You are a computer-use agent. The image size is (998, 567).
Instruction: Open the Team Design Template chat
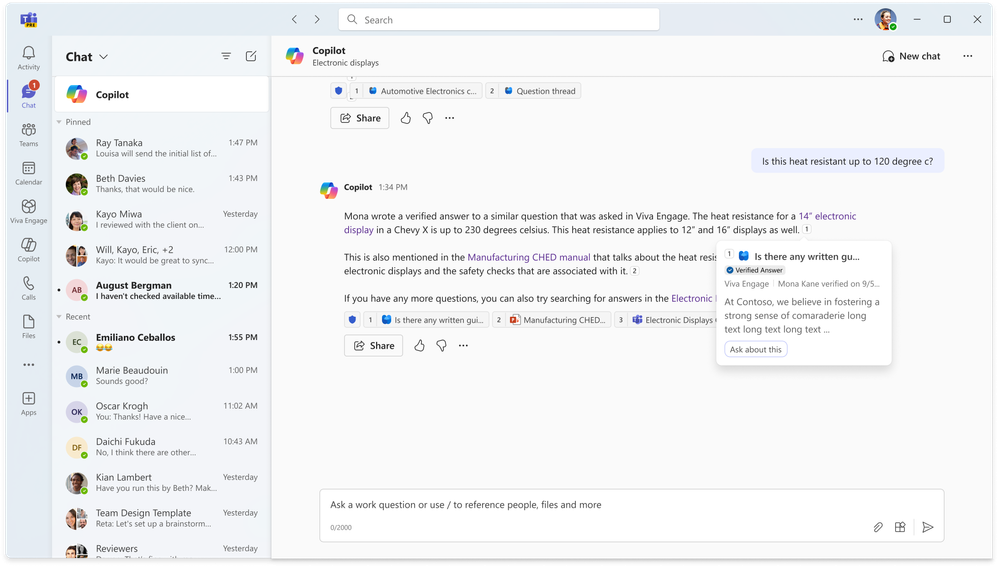(162, 518)
